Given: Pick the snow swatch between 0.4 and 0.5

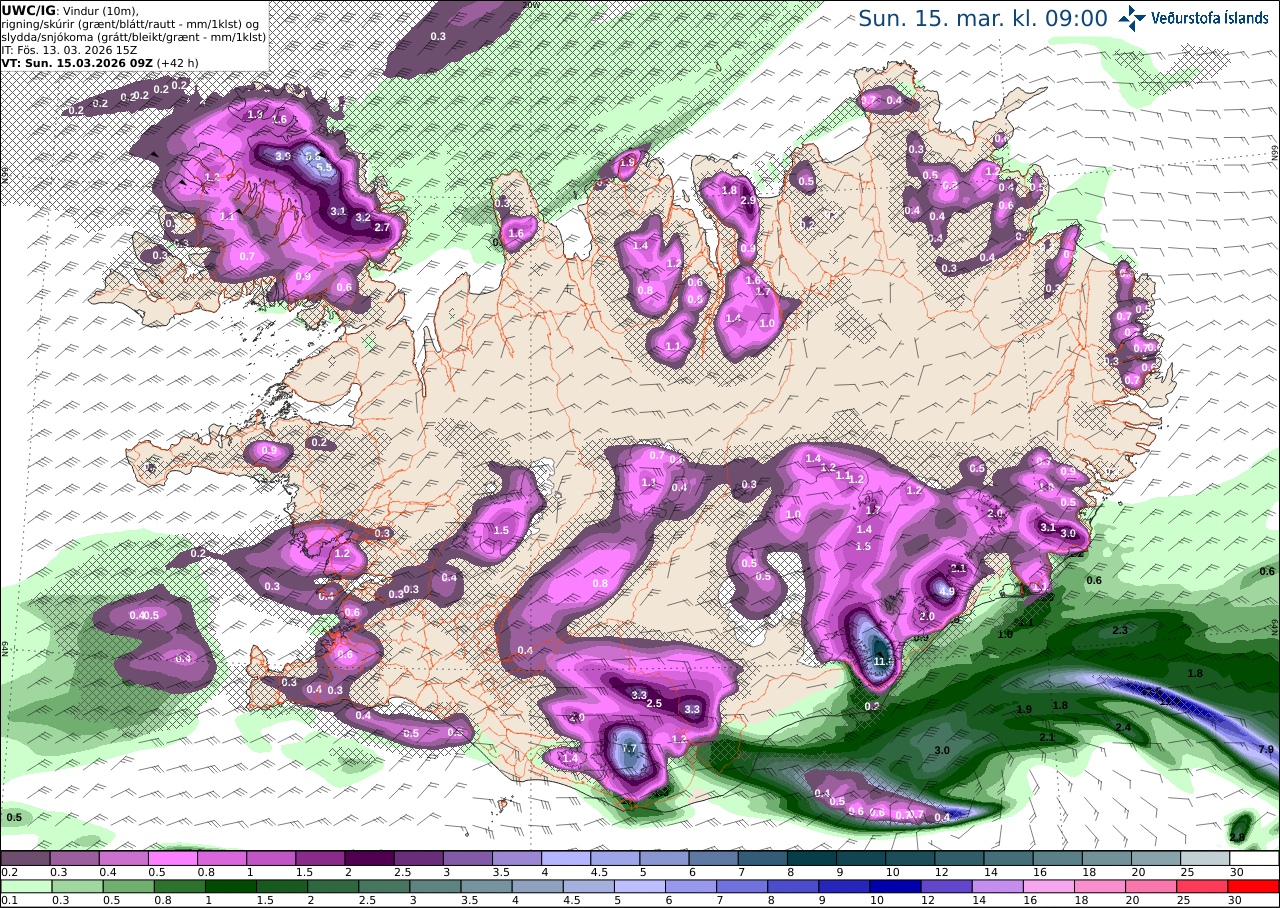Looking at the screenshot, I should (123, 858).
